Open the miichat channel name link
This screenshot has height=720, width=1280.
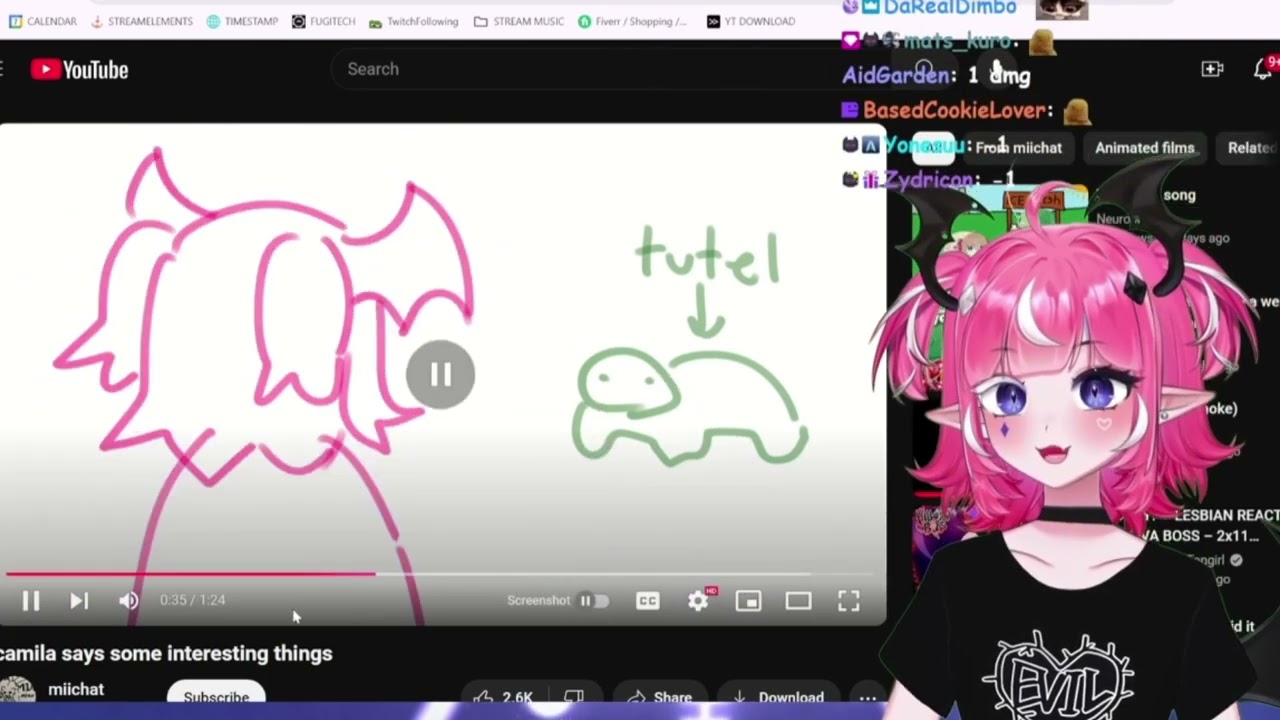pos(76,689)
